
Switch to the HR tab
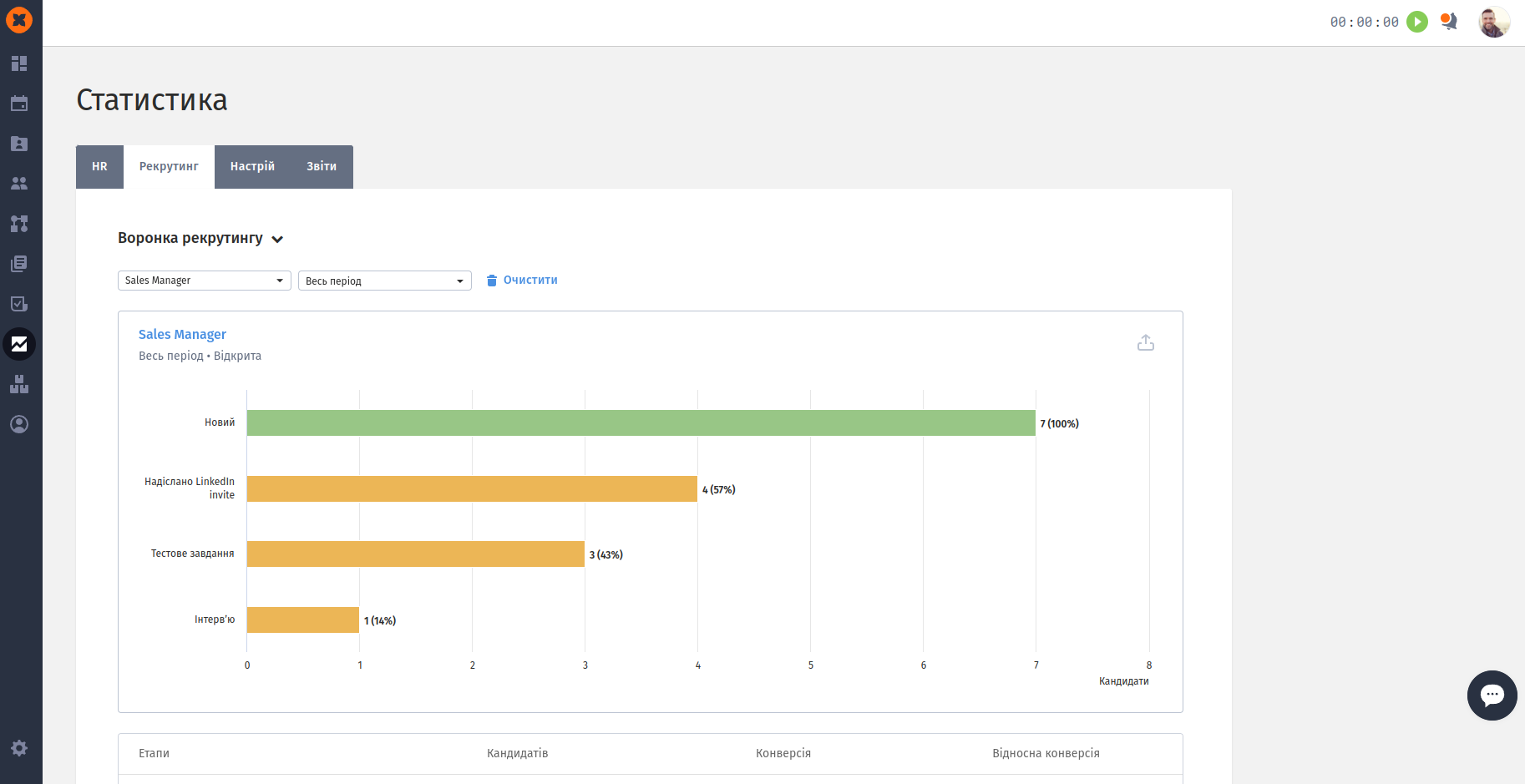(99, 167)
